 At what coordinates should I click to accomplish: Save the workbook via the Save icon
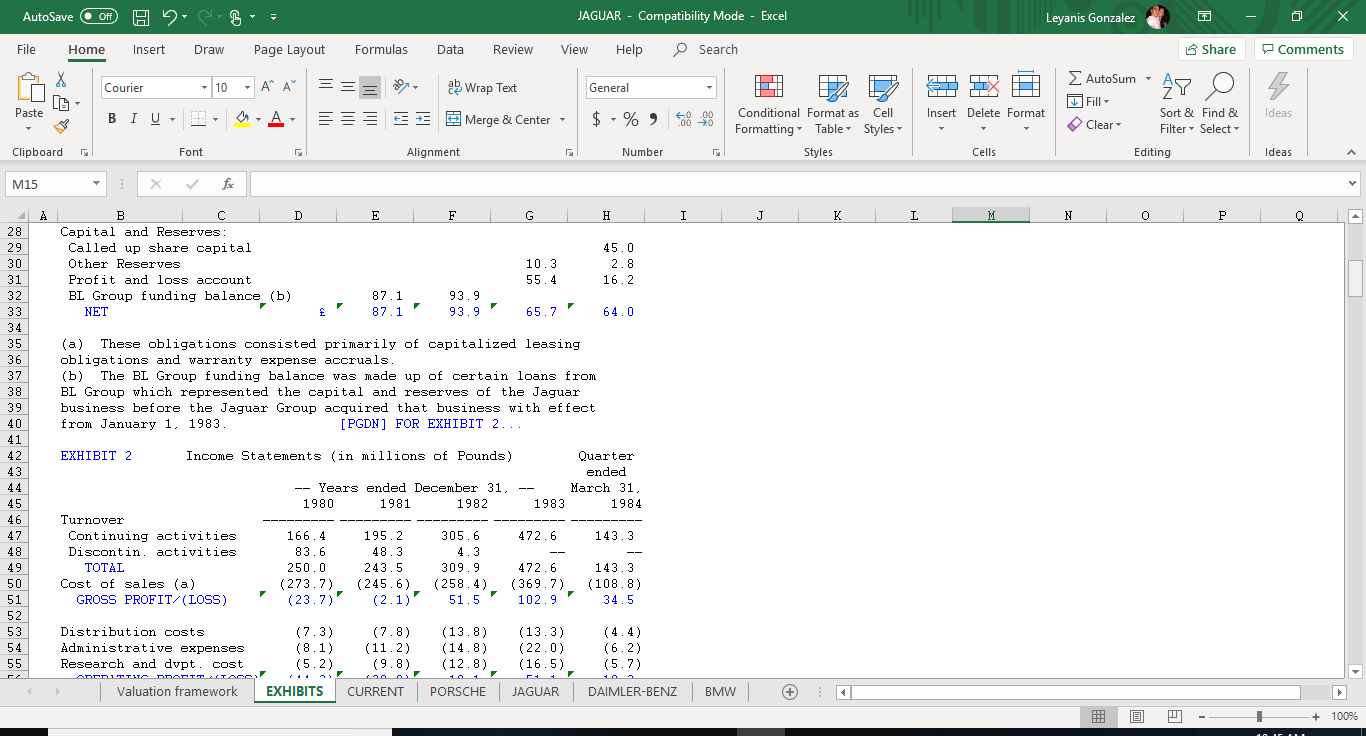click(142, 16)
